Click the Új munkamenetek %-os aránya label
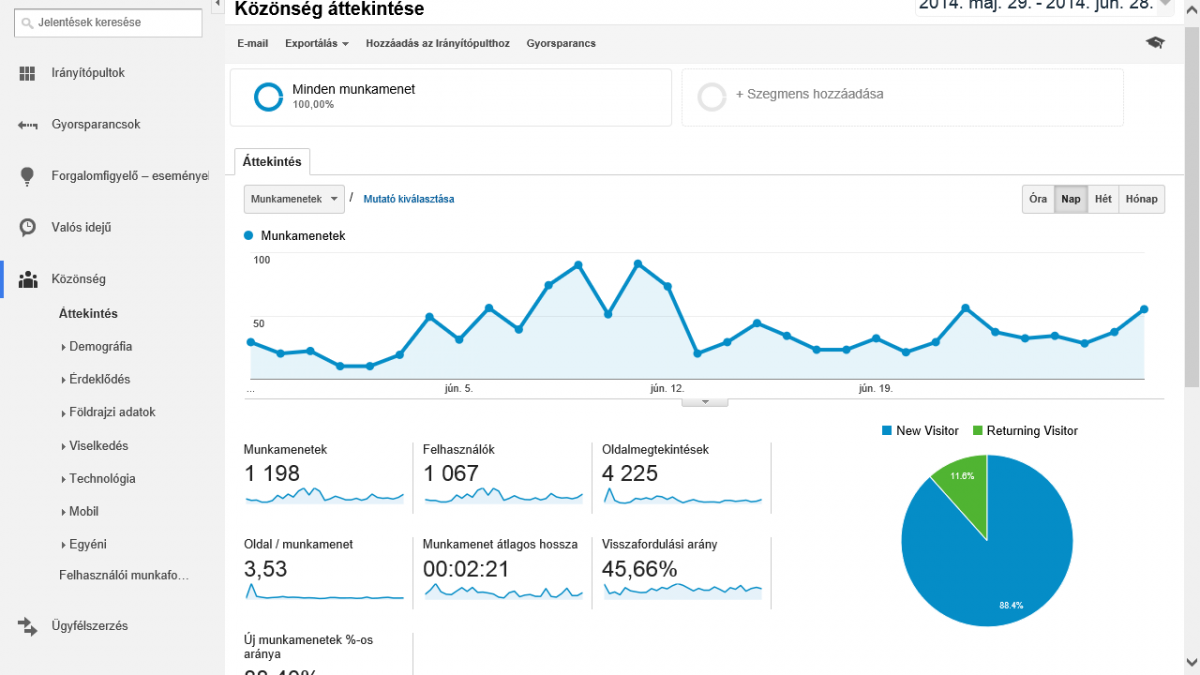The height and width of the screenshot is (675, 1200). click(x=309, y=646)
